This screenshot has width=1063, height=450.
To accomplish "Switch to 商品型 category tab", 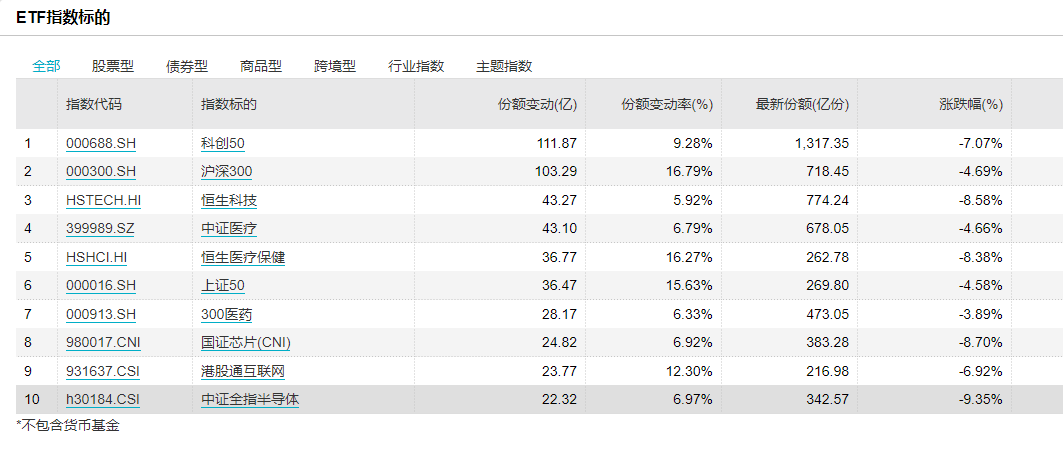I will 261,66.
